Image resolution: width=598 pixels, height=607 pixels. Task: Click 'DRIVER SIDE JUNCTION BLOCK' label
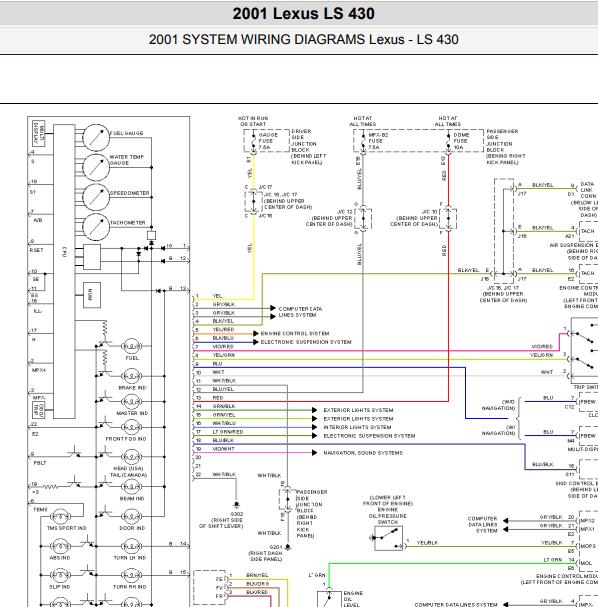tap(304, 141)
